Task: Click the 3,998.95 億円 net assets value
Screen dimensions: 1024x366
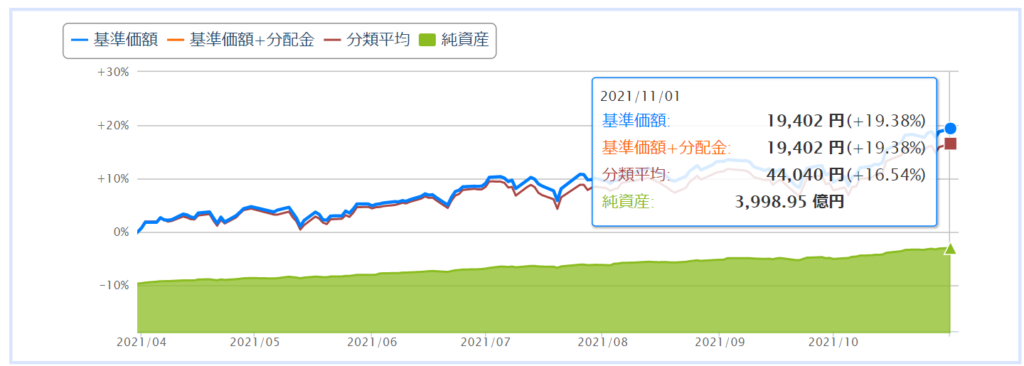Action: pos(790,202)
